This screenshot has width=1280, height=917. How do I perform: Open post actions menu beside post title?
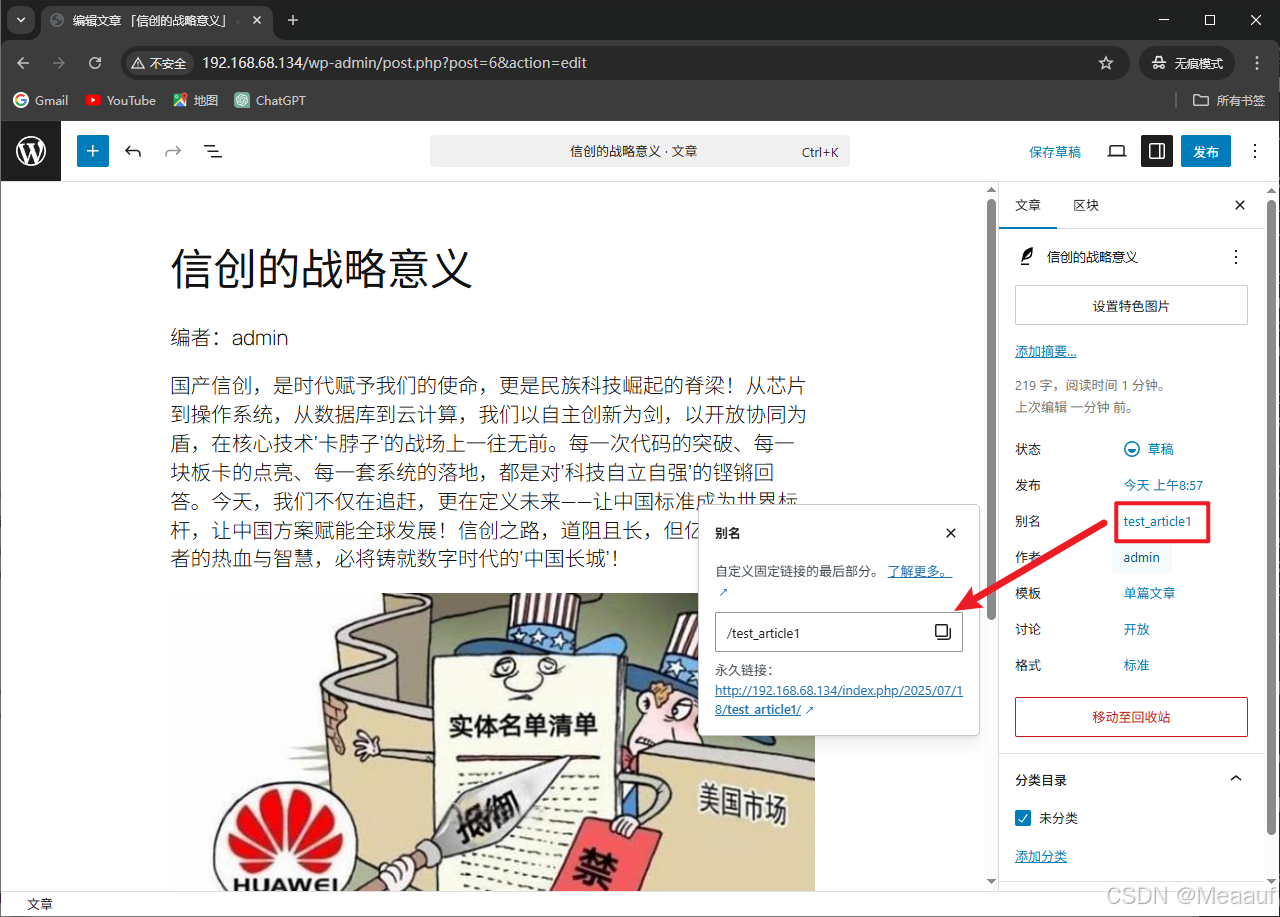pos(1236,257)
